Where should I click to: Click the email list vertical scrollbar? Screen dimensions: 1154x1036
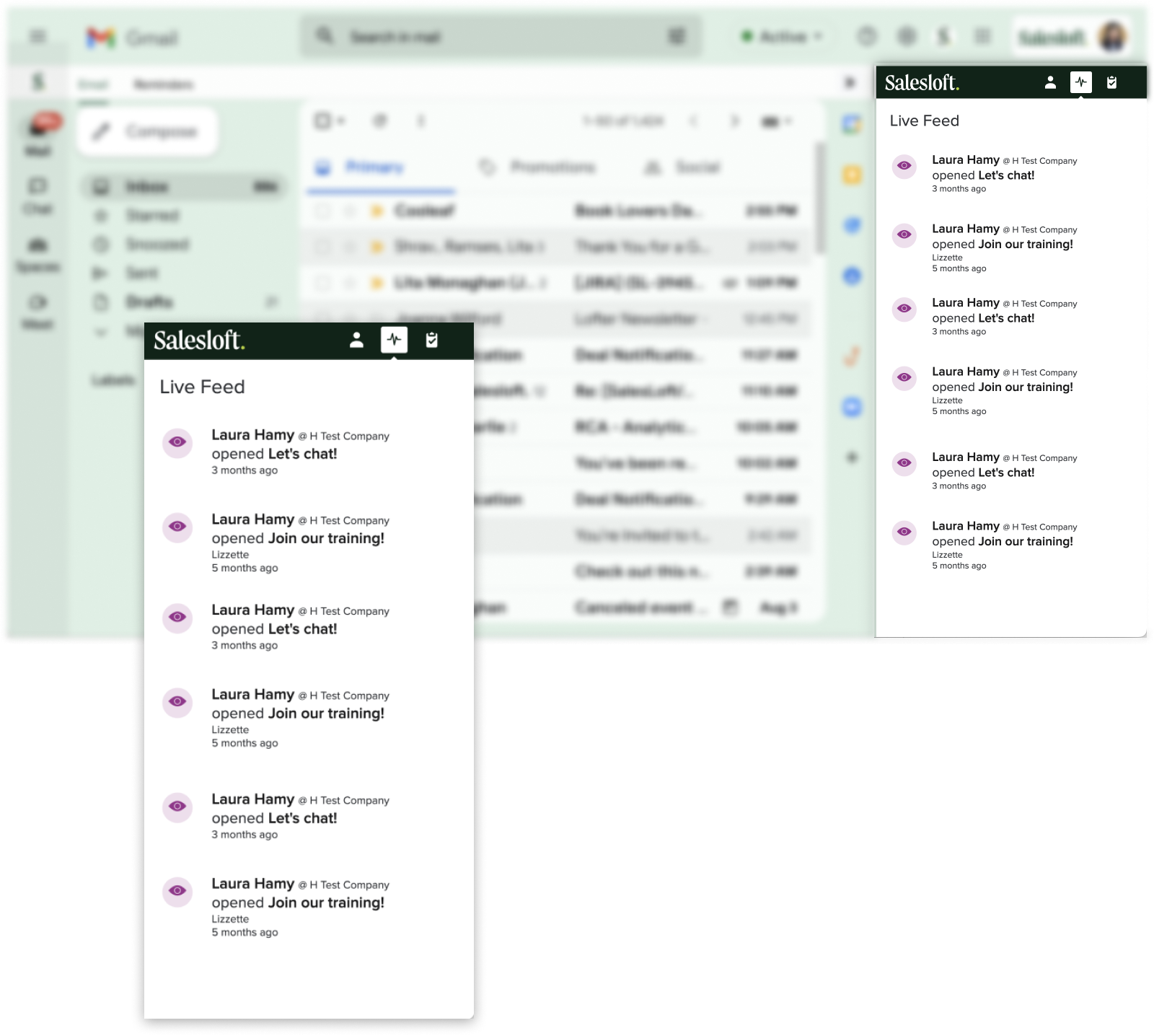[819, 198]
